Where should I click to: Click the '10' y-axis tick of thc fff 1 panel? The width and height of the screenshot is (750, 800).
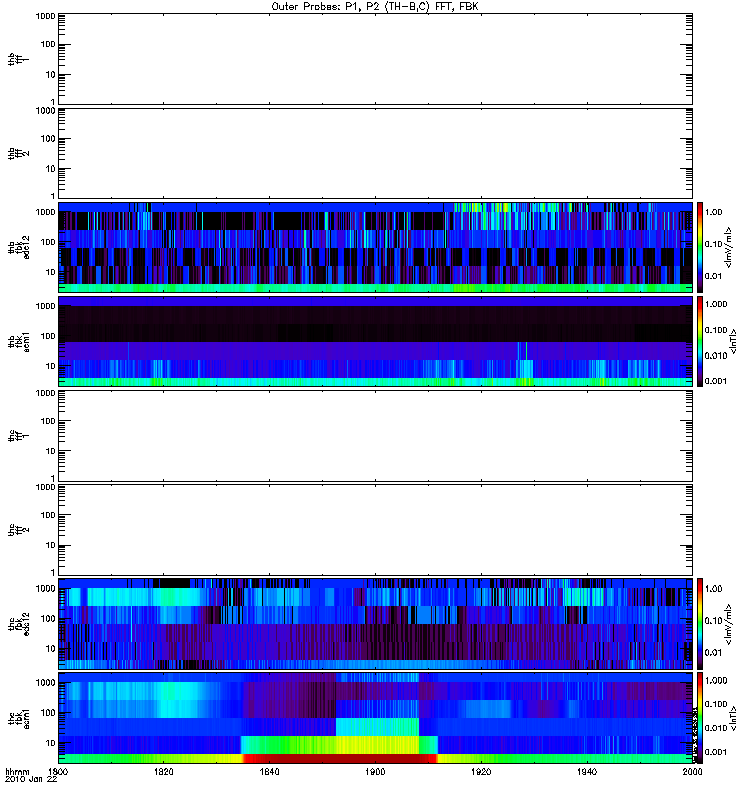(51, 452)
